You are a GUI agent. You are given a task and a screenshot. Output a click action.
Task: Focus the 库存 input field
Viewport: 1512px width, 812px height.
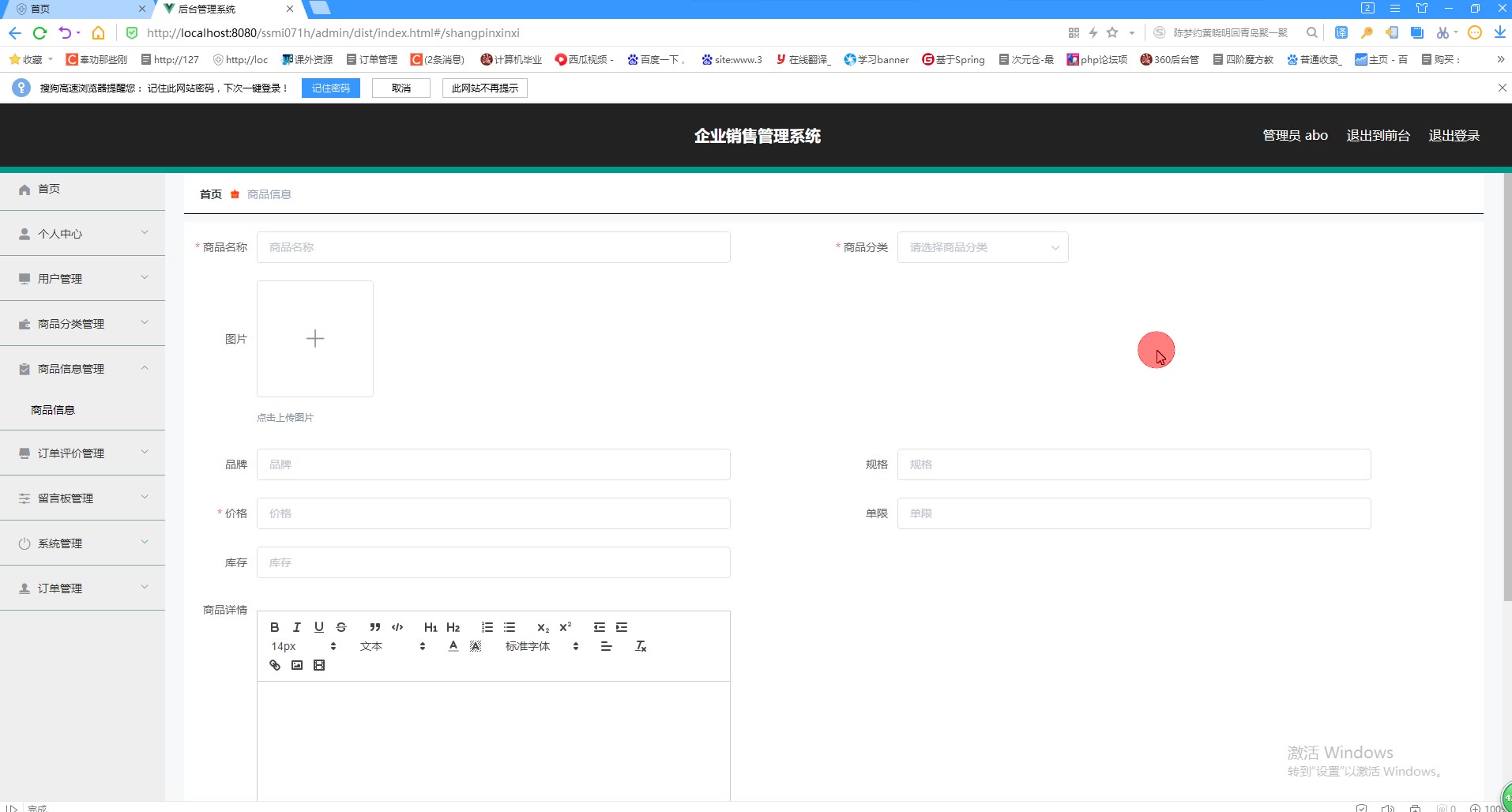click(x=494, y=562)
